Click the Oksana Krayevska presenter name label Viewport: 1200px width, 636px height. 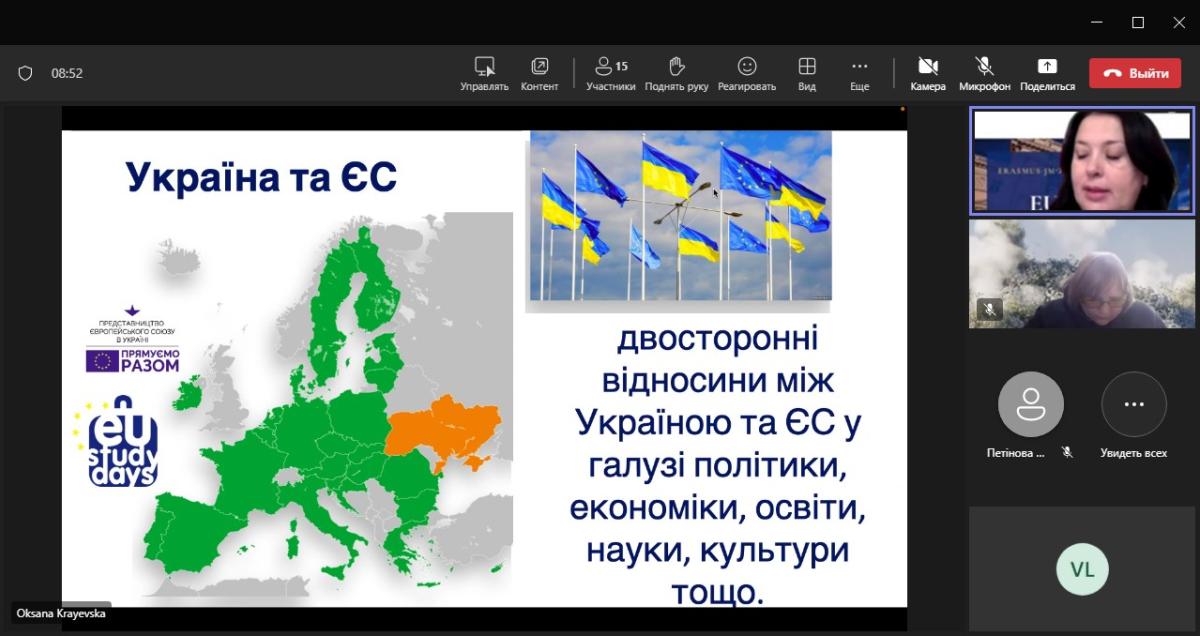click(61, 613)
